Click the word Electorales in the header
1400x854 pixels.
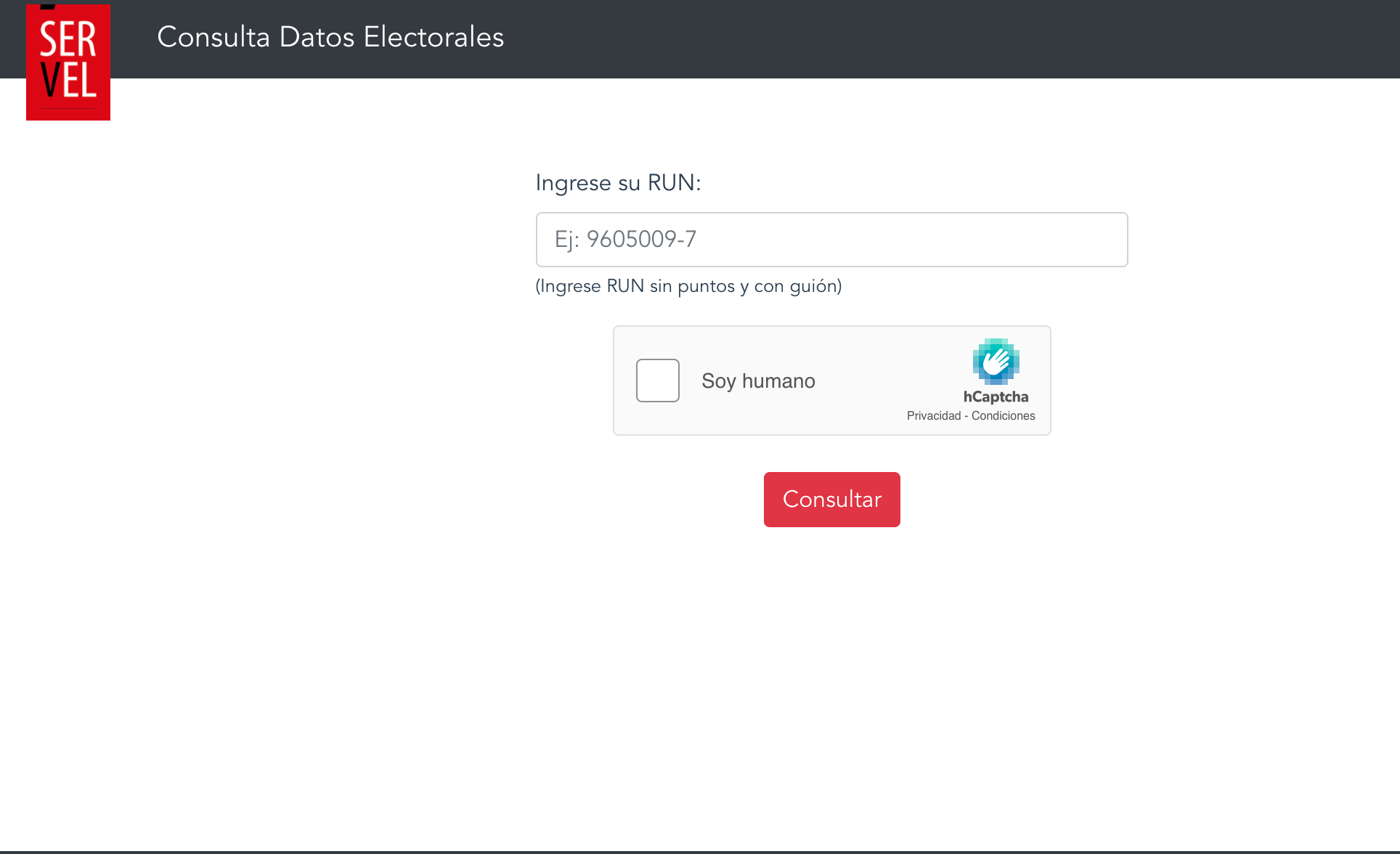(x=434, y=37)
